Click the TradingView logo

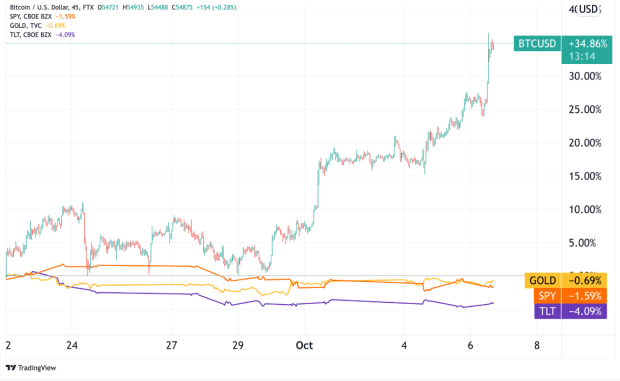click(x=31, y=368)
